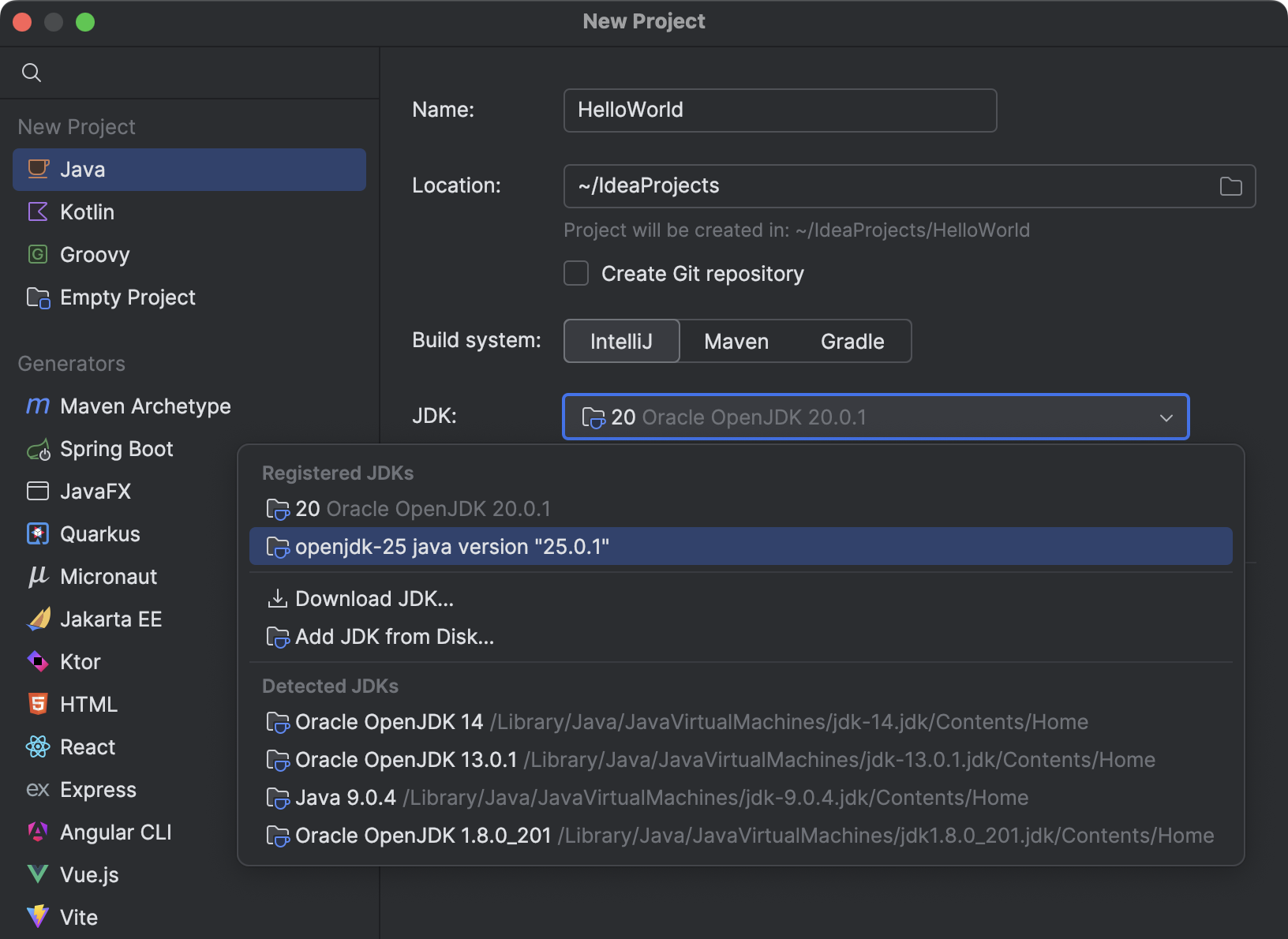Click the Quarkus logo icon
Image resolution: width=1288 pixels, height=939 pixels.
(x=38, y=533)
